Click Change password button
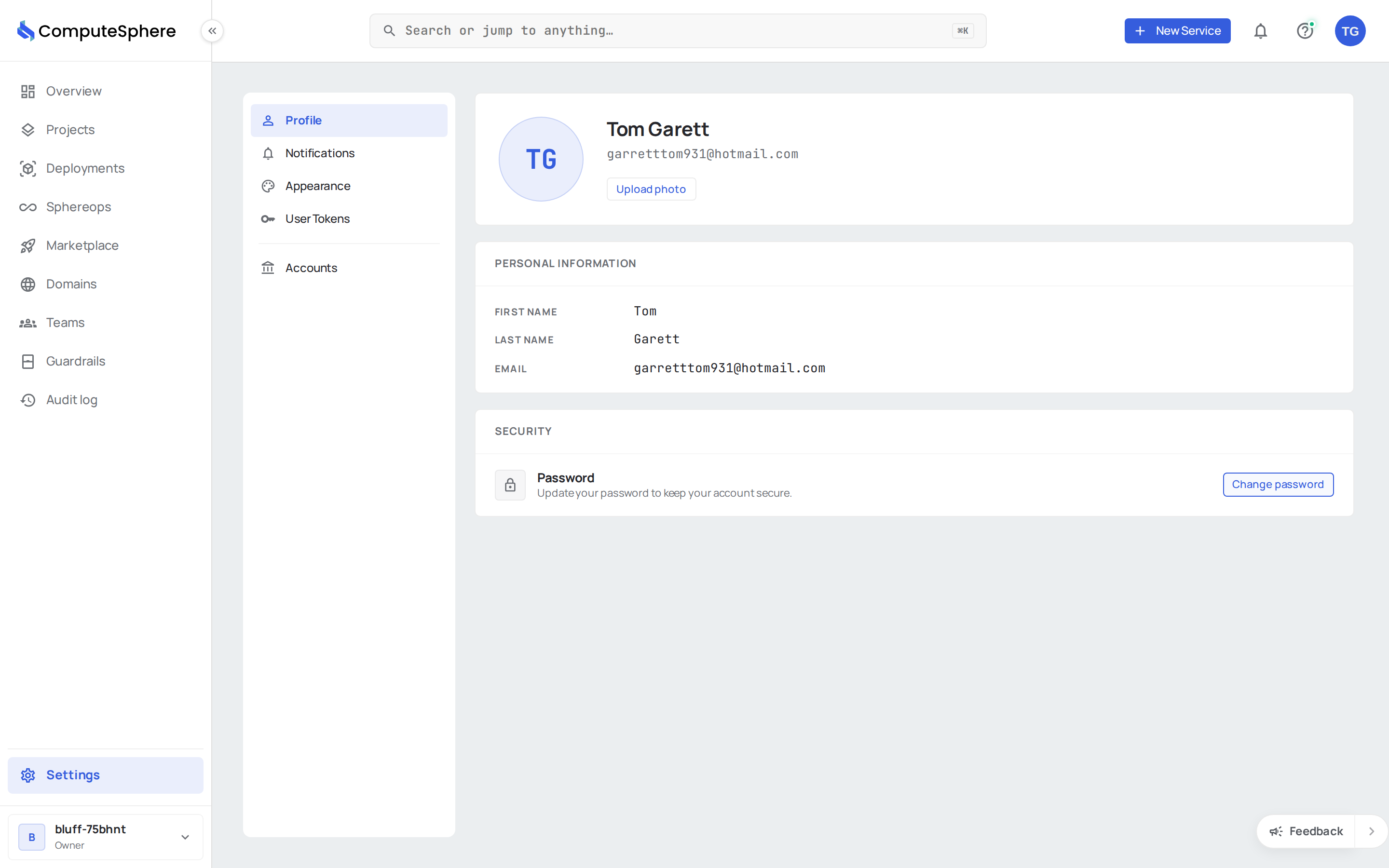 point(1278,485)
